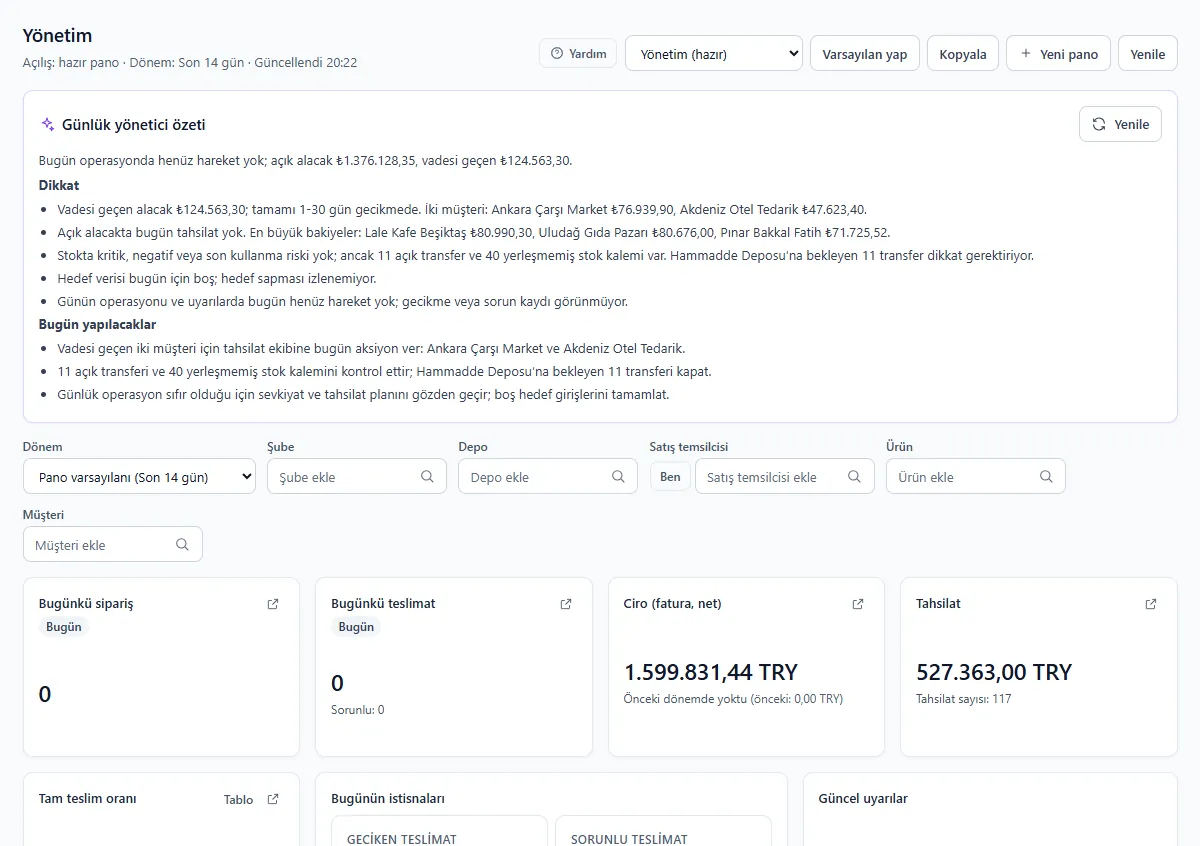Image resolution: width=1200 pixels, height=846 pixels.
Task: Click the 527.363,00 TRY collection value
Action: click(x=994, y=672)
